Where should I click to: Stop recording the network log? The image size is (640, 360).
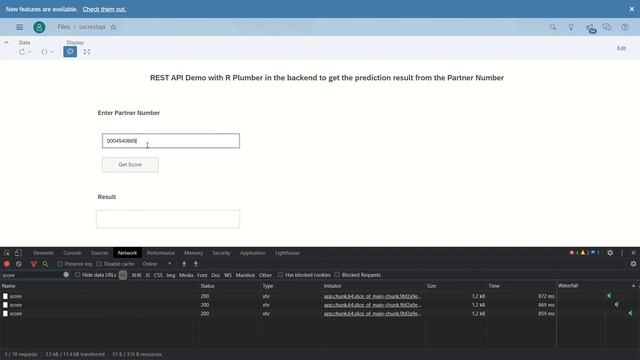point(7,264)
